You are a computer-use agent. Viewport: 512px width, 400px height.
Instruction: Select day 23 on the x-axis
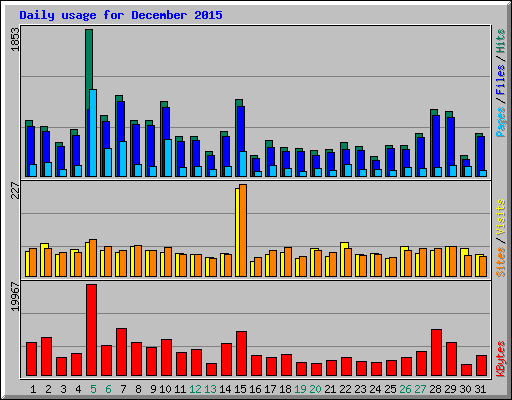(360, 389)
